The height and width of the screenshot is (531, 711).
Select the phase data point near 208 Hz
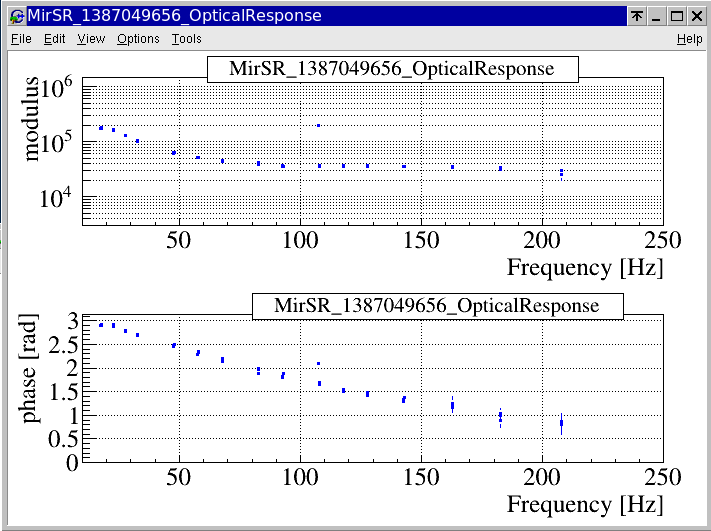(x=561, y=423)
